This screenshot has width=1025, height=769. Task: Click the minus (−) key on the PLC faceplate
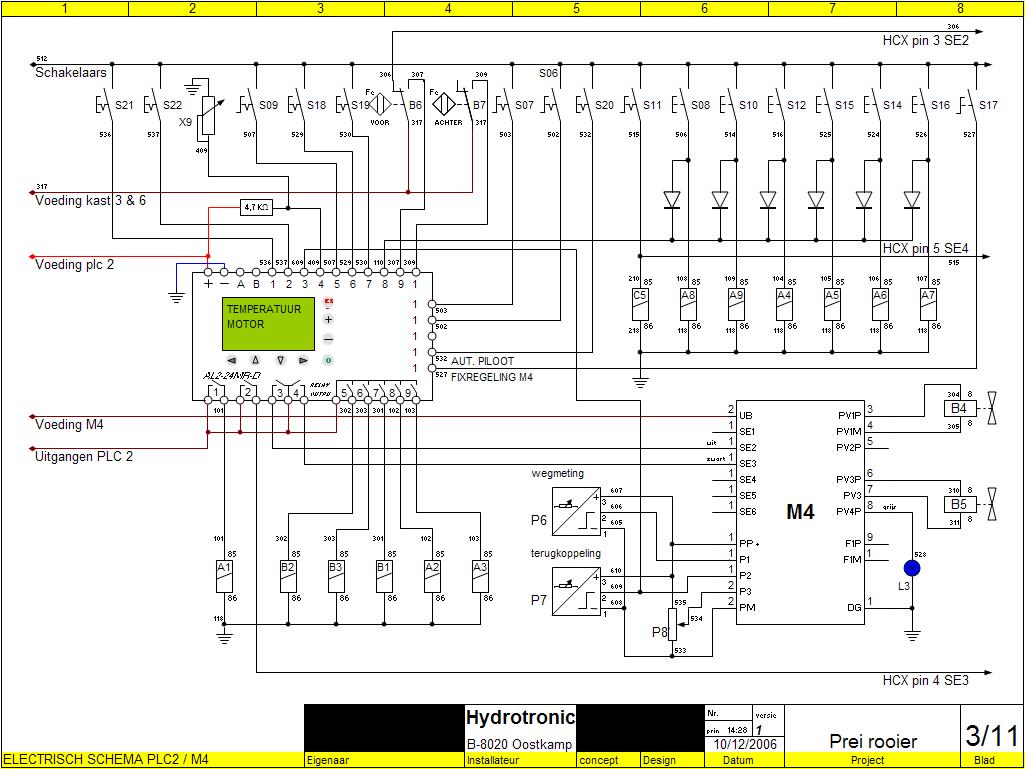point(328,339)
